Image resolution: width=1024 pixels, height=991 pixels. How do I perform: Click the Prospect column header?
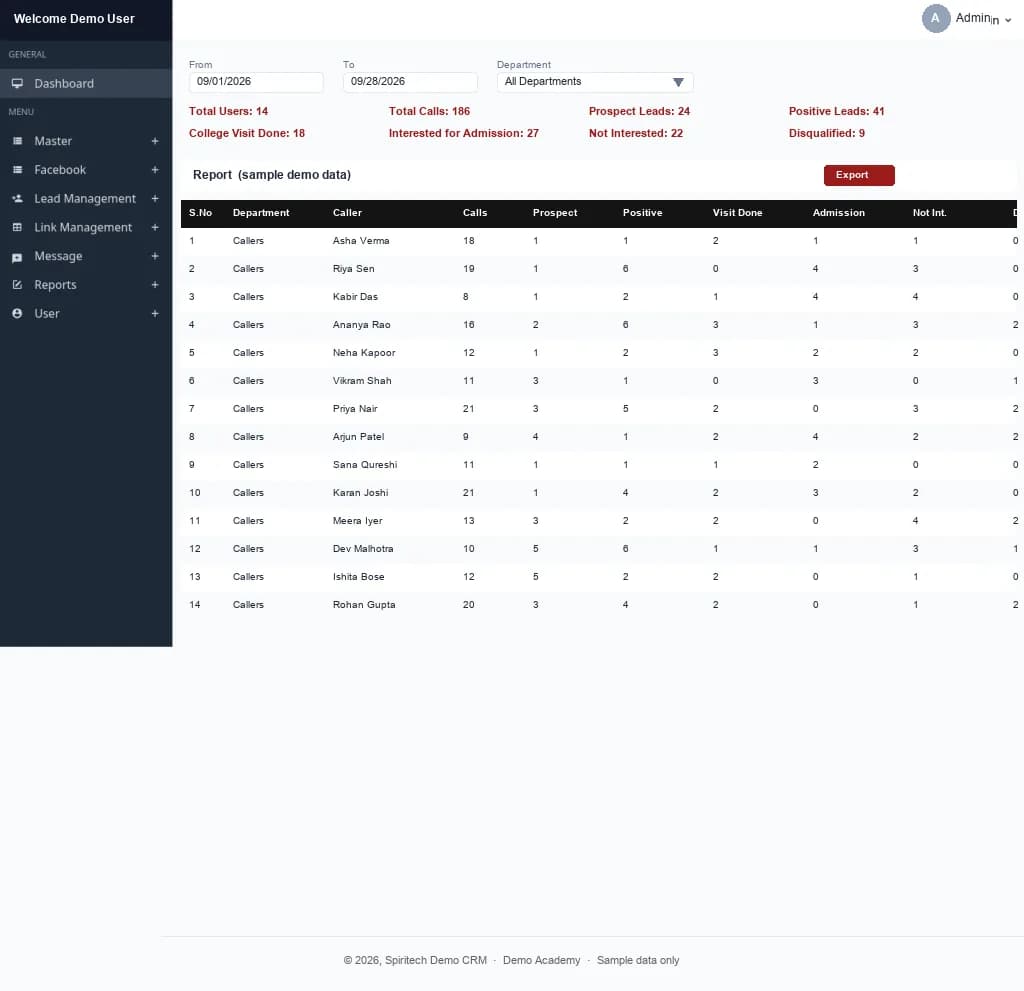pos(554,213)
